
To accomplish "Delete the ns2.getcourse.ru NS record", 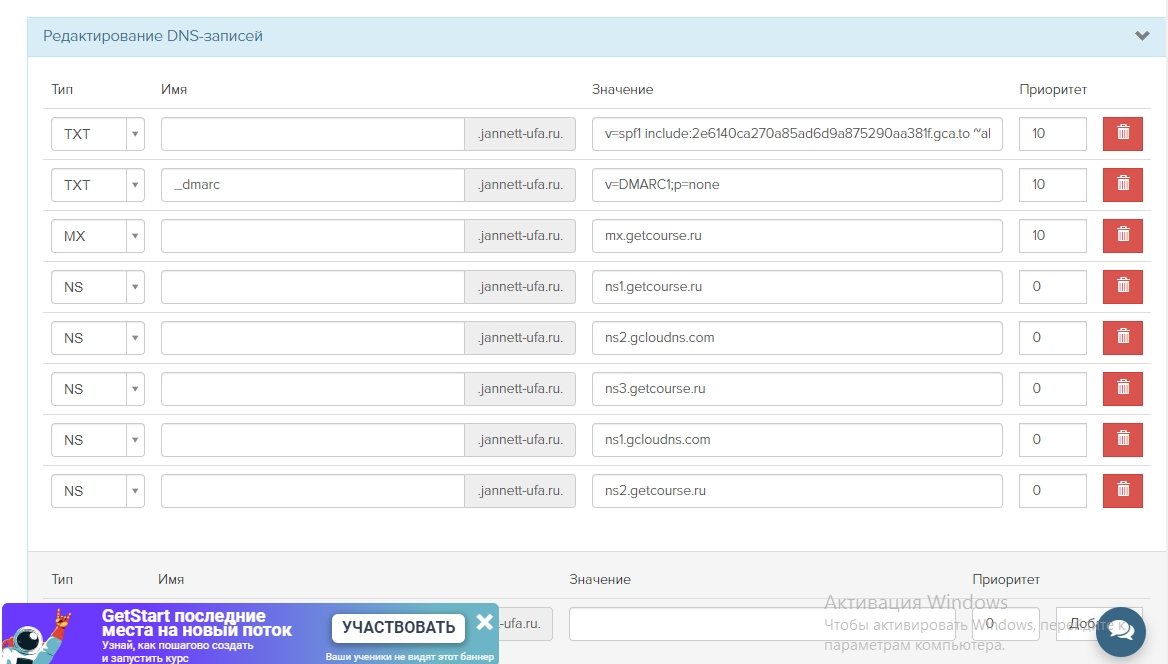I will 1122,491.
